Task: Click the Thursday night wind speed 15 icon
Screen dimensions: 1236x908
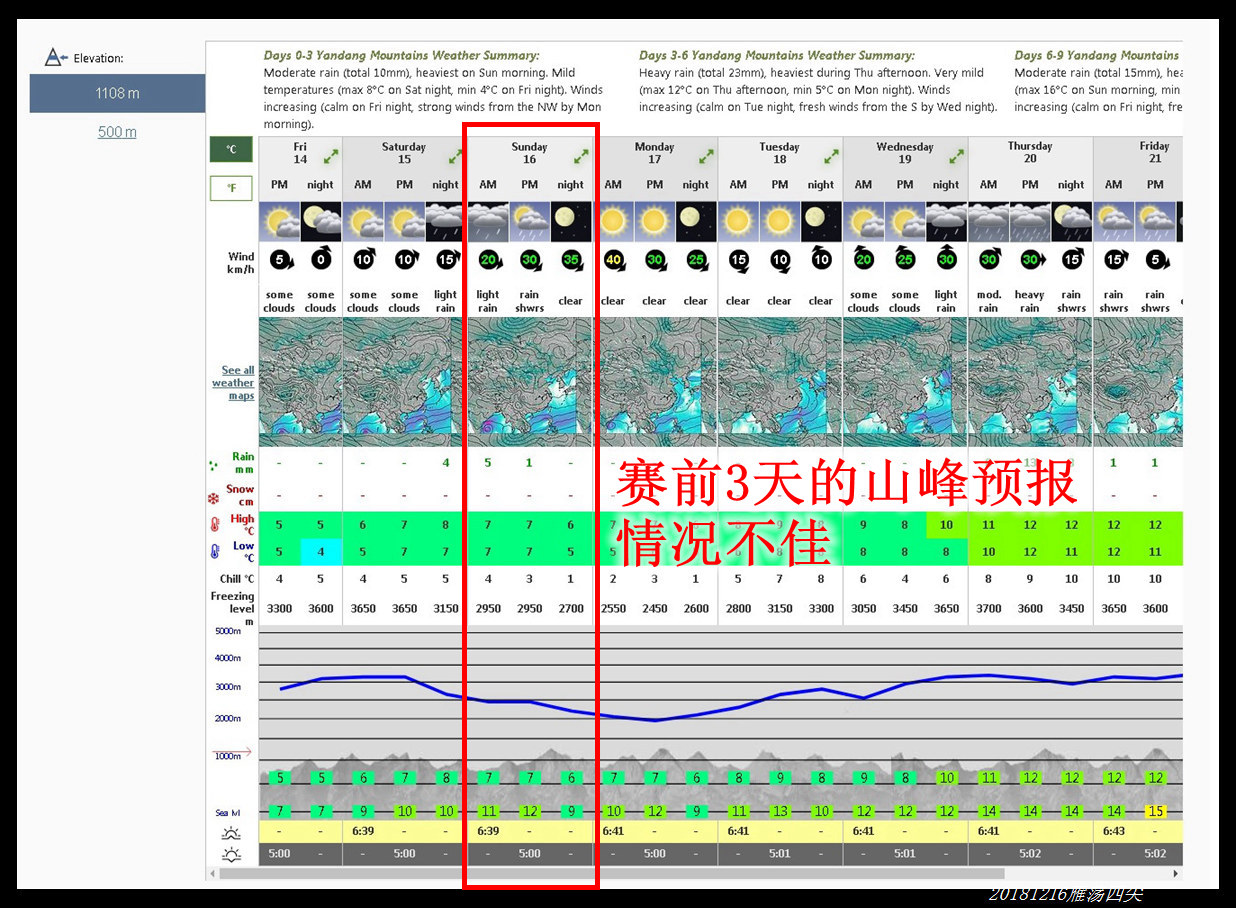Action: [x=1071, y=260]
